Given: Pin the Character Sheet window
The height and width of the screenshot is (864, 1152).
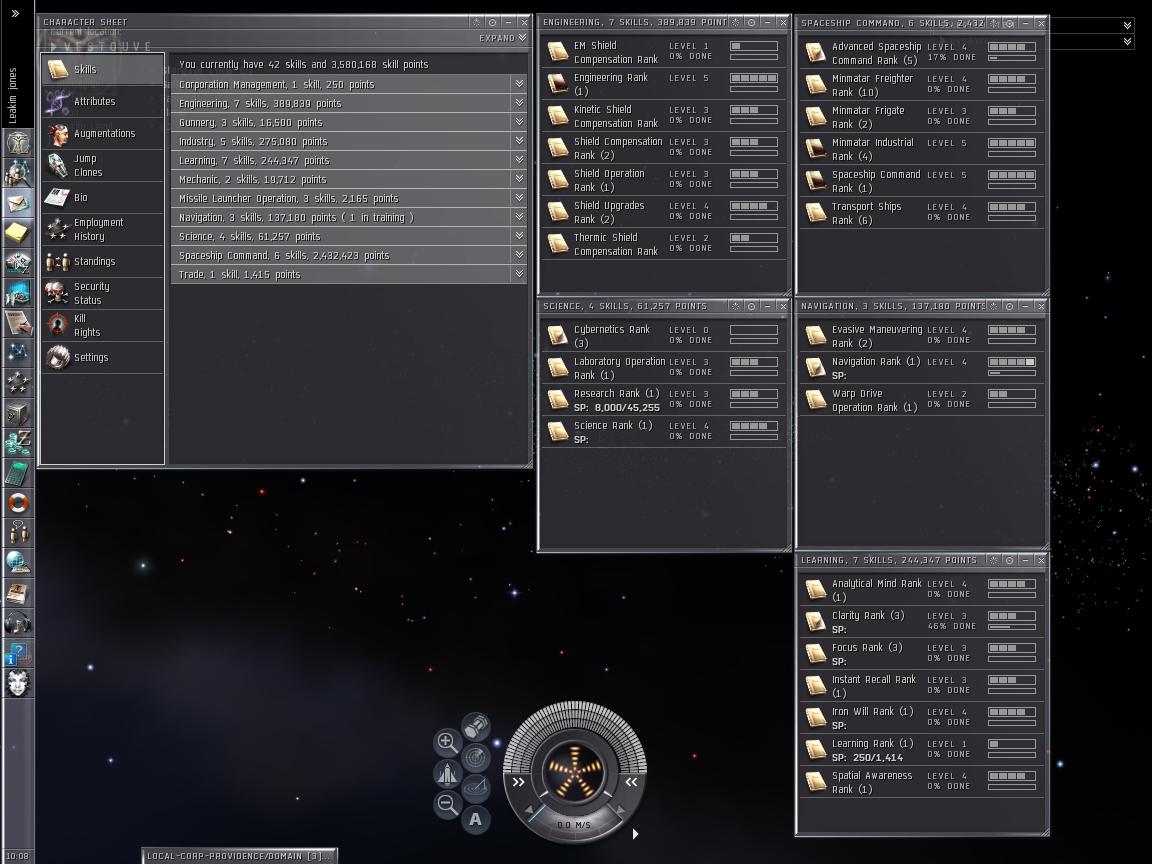Looking at the screenshot, I should (477, 22).
